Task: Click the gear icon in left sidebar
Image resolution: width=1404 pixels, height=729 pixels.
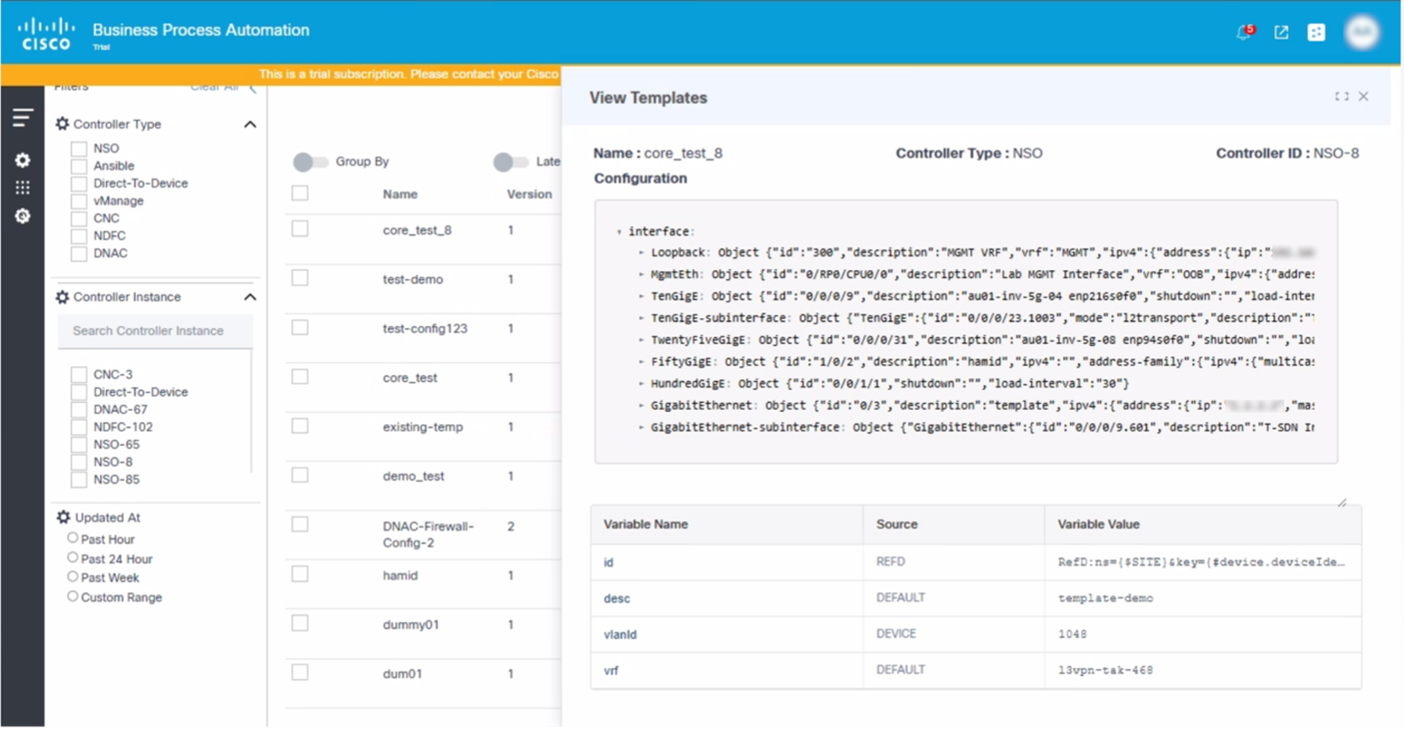Action: (22, 160)
